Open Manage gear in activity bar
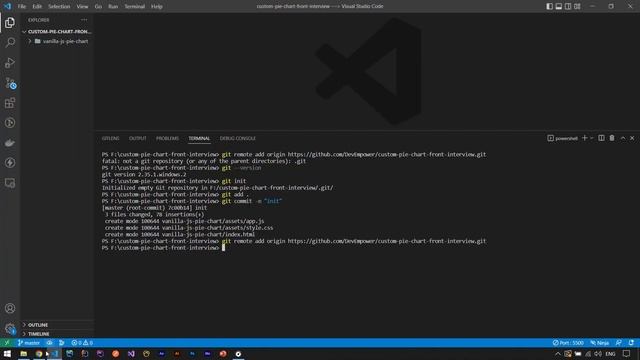Viewport: 640px width, 360px height. tap(10, 328)
